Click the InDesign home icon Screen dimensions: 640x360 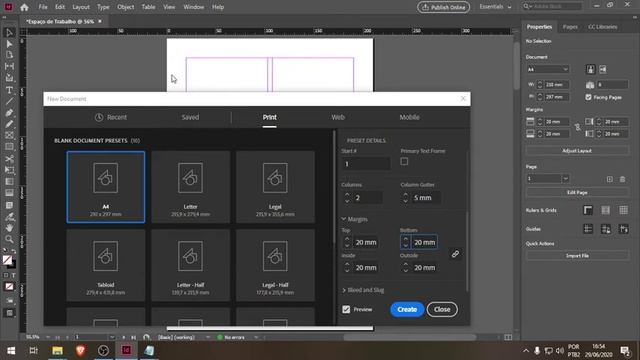[x=24, y=7]
